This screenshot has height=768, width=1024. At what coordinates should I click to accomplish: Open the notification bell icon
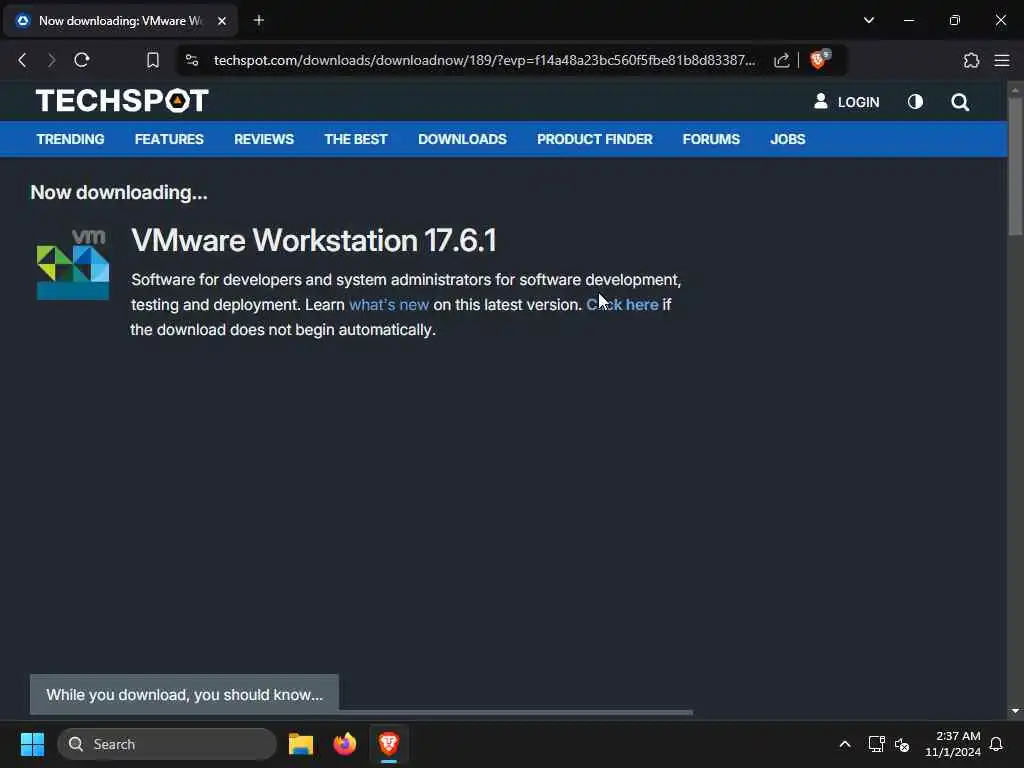pos(996,744)
